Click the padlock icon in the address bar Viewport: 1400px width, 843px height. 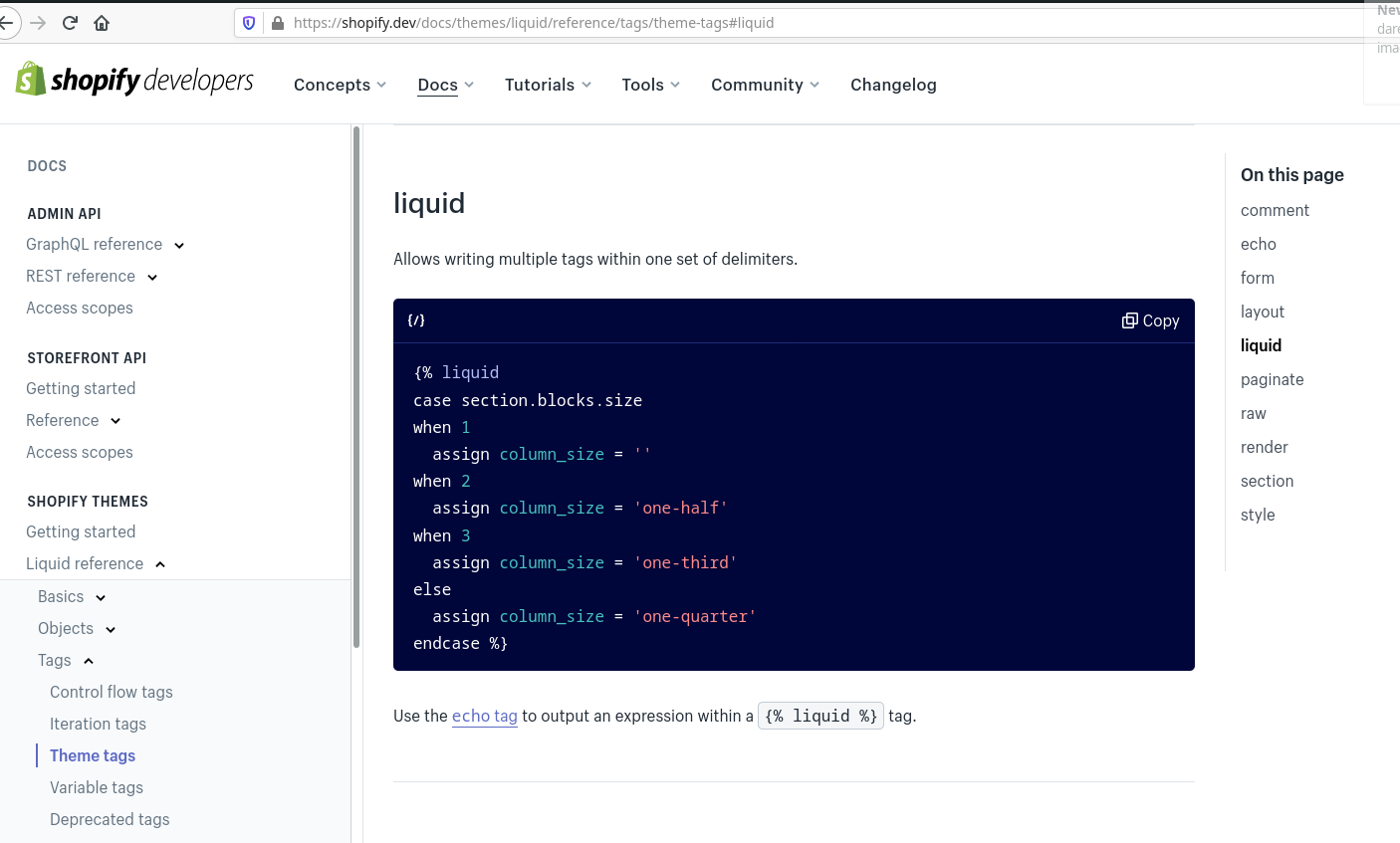tap(280, 22)
